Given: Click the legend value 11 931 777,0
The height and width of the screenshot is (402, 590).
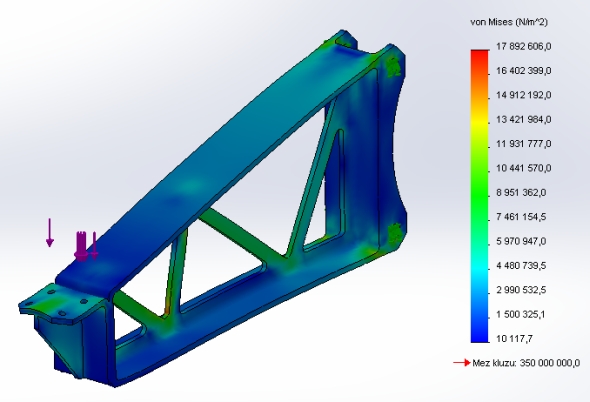Looking at the screenshot, I should point(524,144).
